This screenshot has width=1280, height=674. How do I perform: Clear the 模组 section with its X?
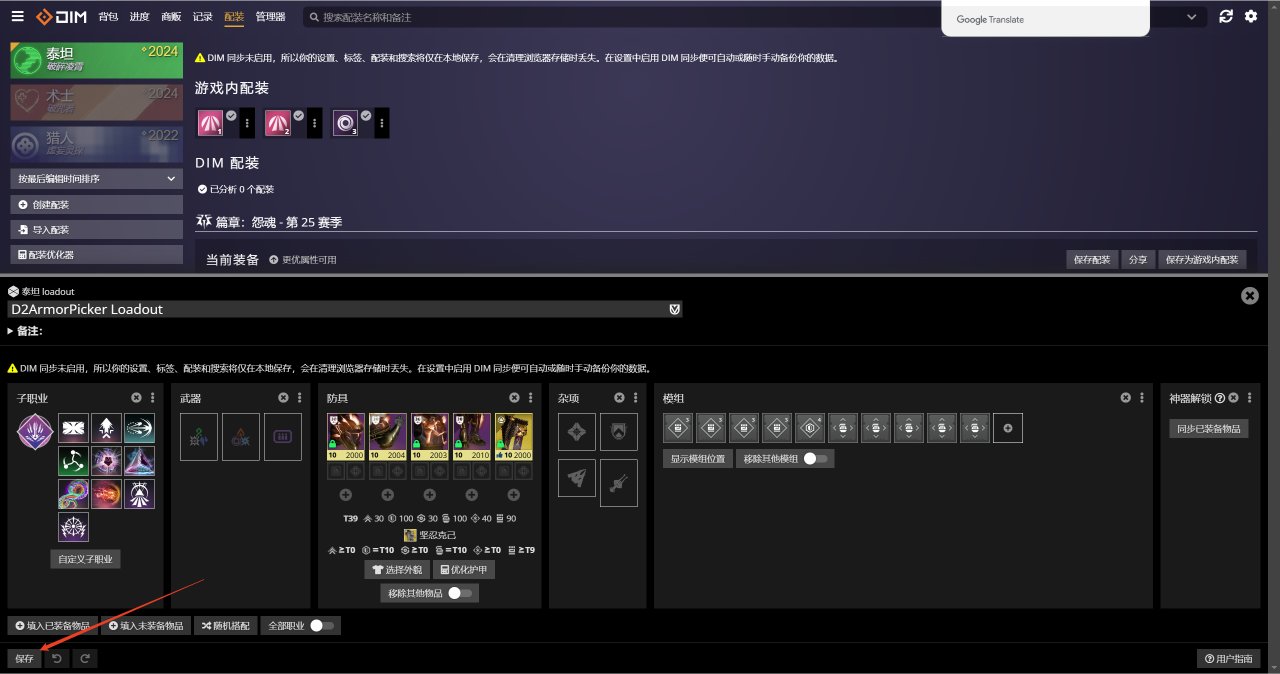1126,398
